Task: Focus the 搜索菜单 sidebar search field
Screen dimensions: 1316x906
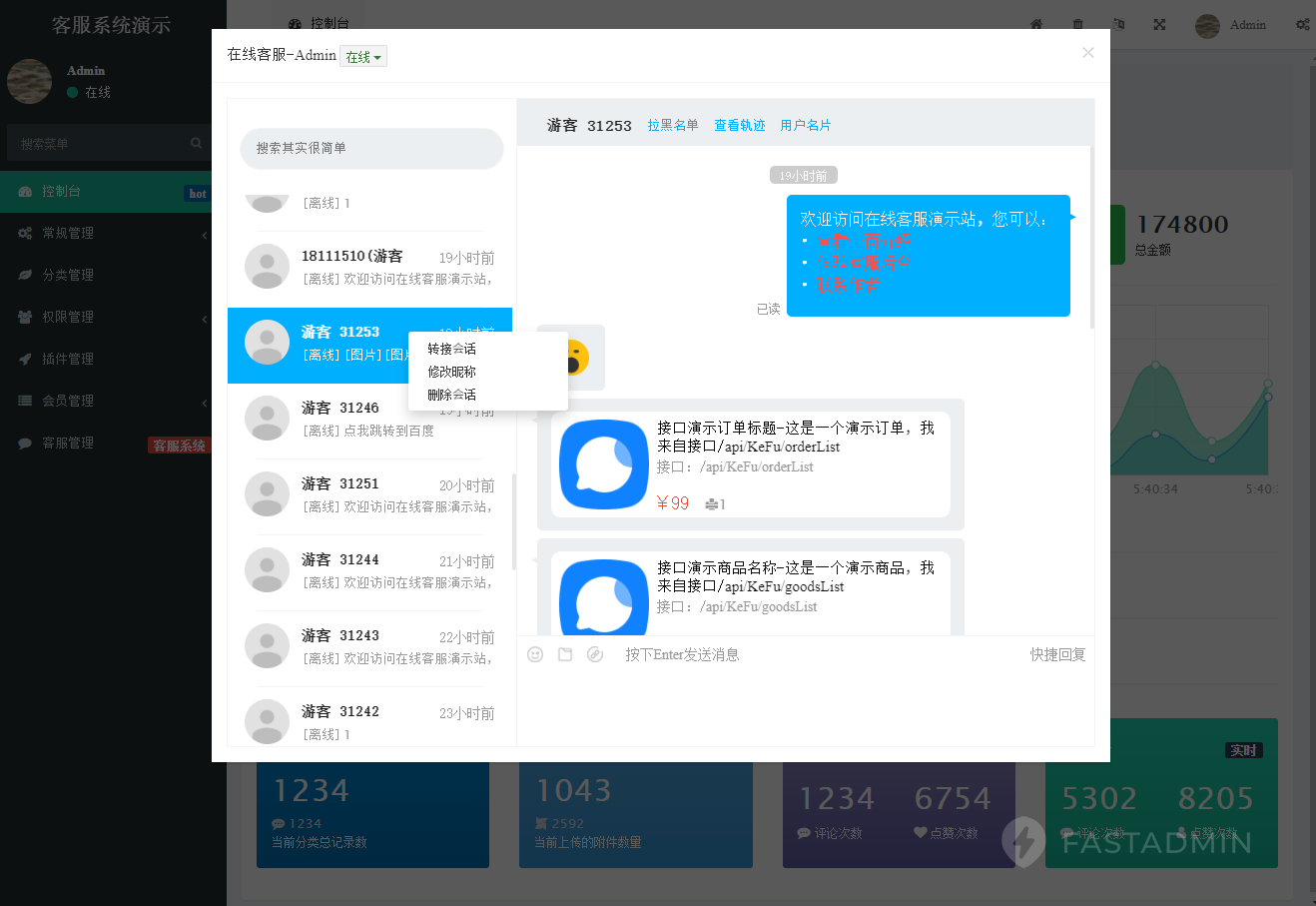Action: point(100,143)
